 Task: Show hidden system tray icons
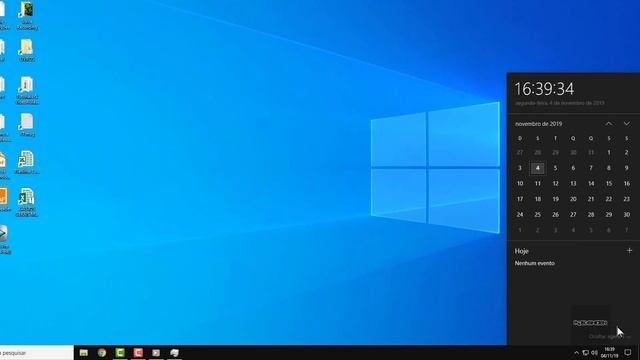pyautogui.click(x=576, y=353)
